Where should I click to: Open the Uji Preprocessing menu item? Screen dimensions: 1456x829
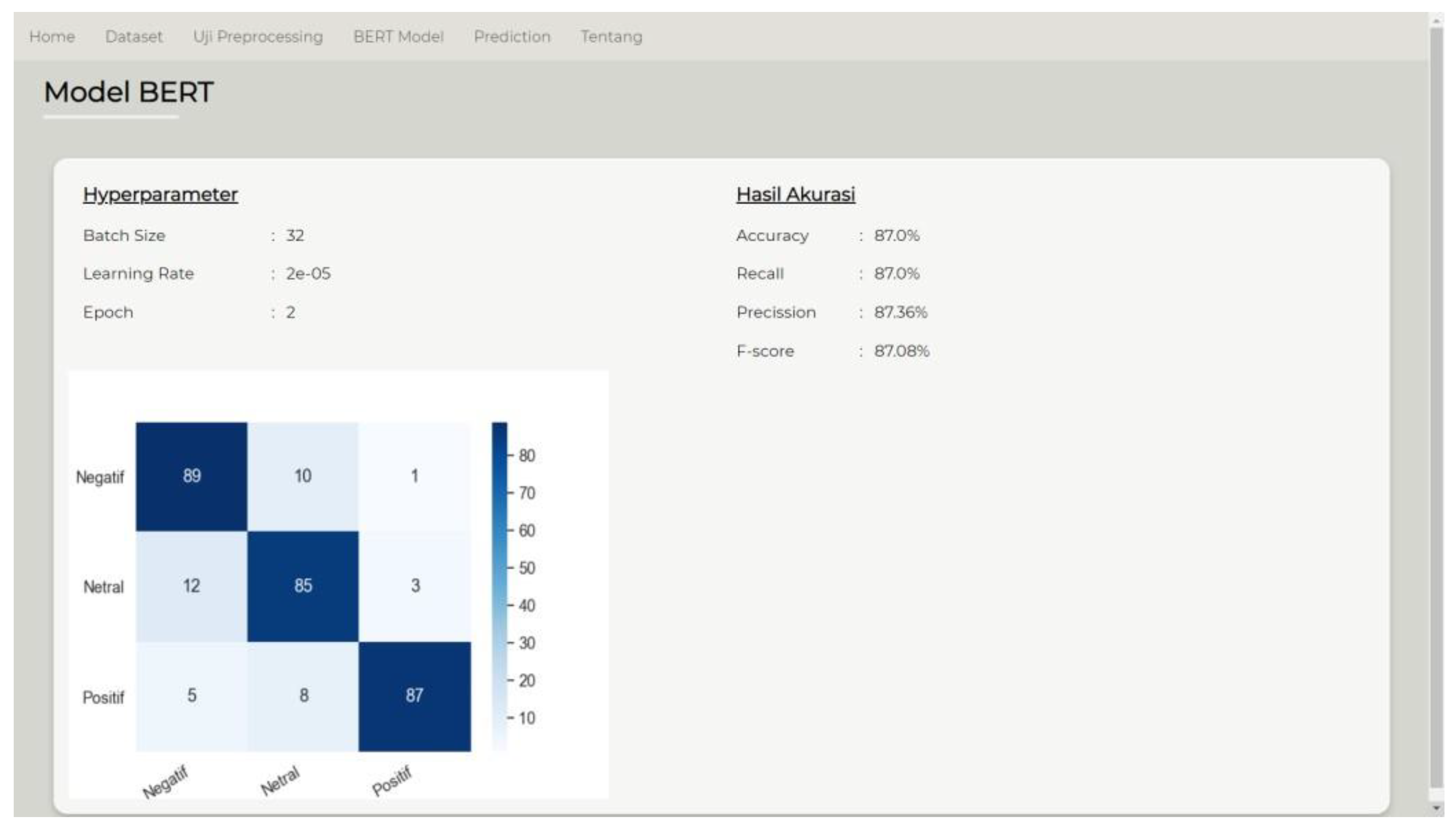click(258, 37)
